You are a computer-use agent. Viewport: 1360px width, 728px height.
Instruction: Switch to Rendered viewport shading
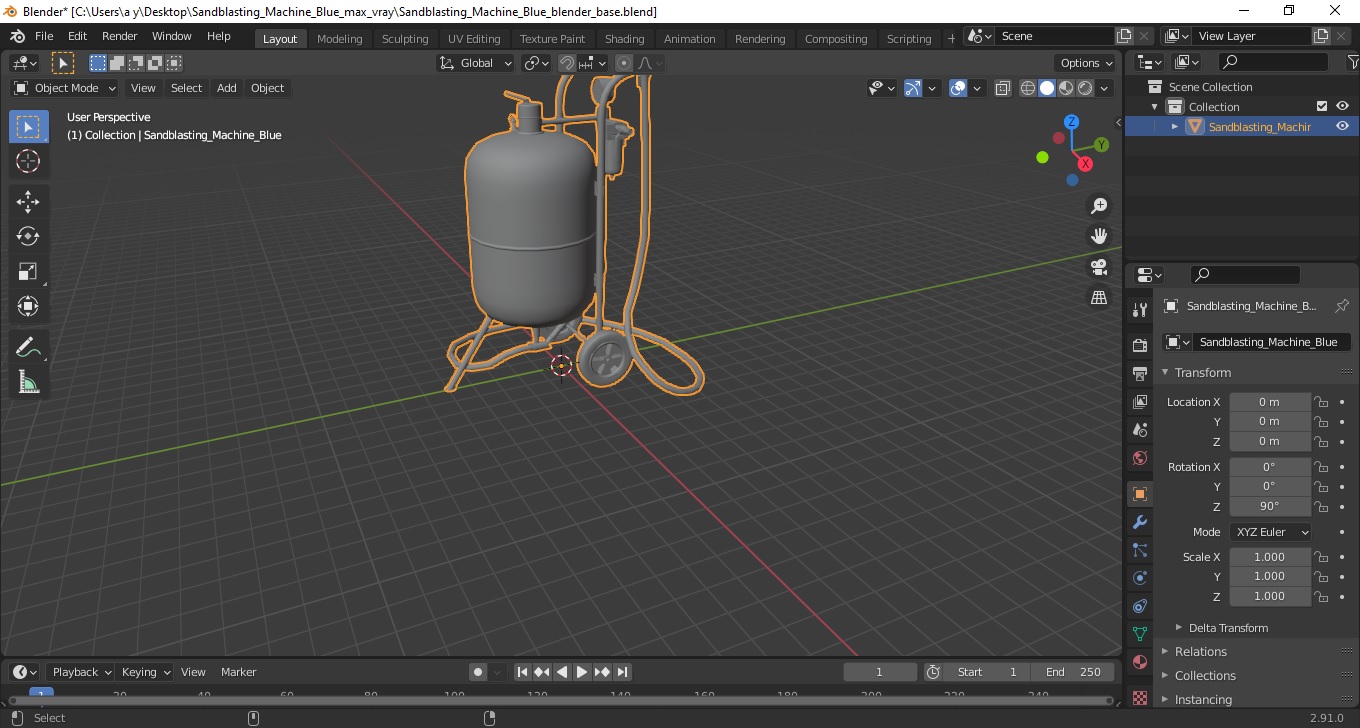tap(1085, 88)
